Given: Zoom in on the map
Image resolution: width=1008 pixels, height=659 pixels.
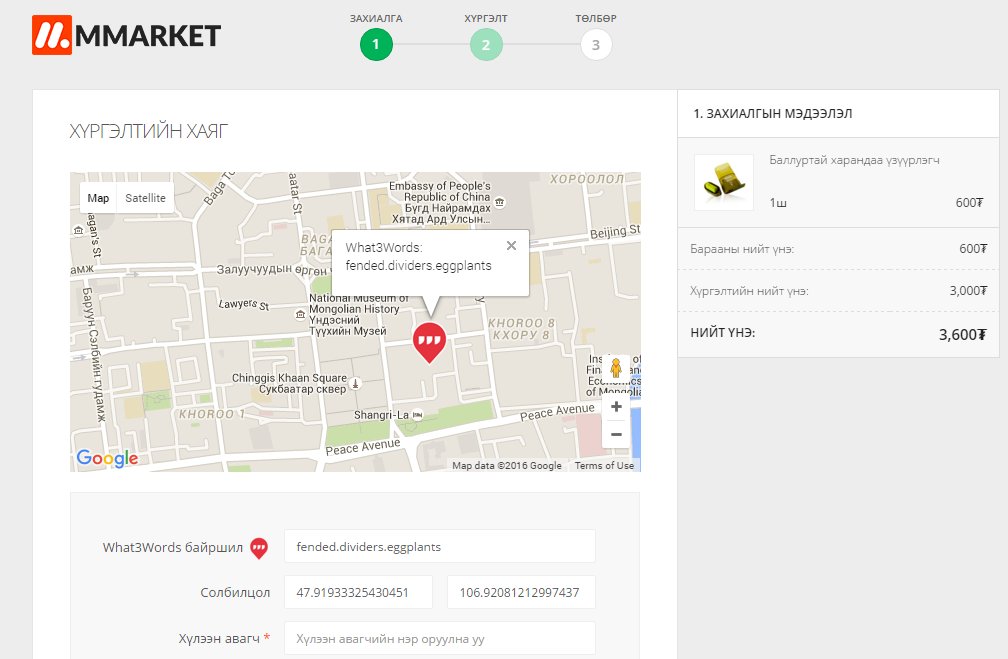Looking at the screenshot, I should pos(616,407).
